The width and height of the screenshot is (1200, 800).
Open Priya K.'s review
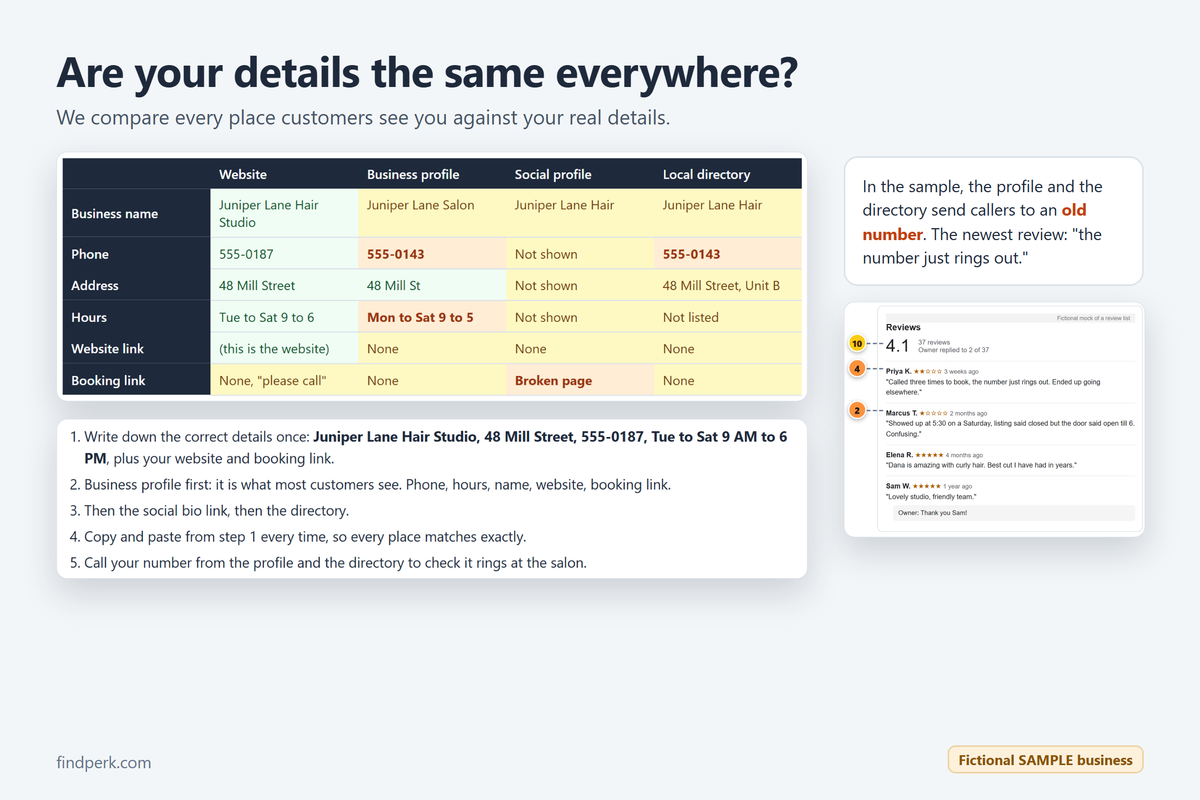point(1010,382)
